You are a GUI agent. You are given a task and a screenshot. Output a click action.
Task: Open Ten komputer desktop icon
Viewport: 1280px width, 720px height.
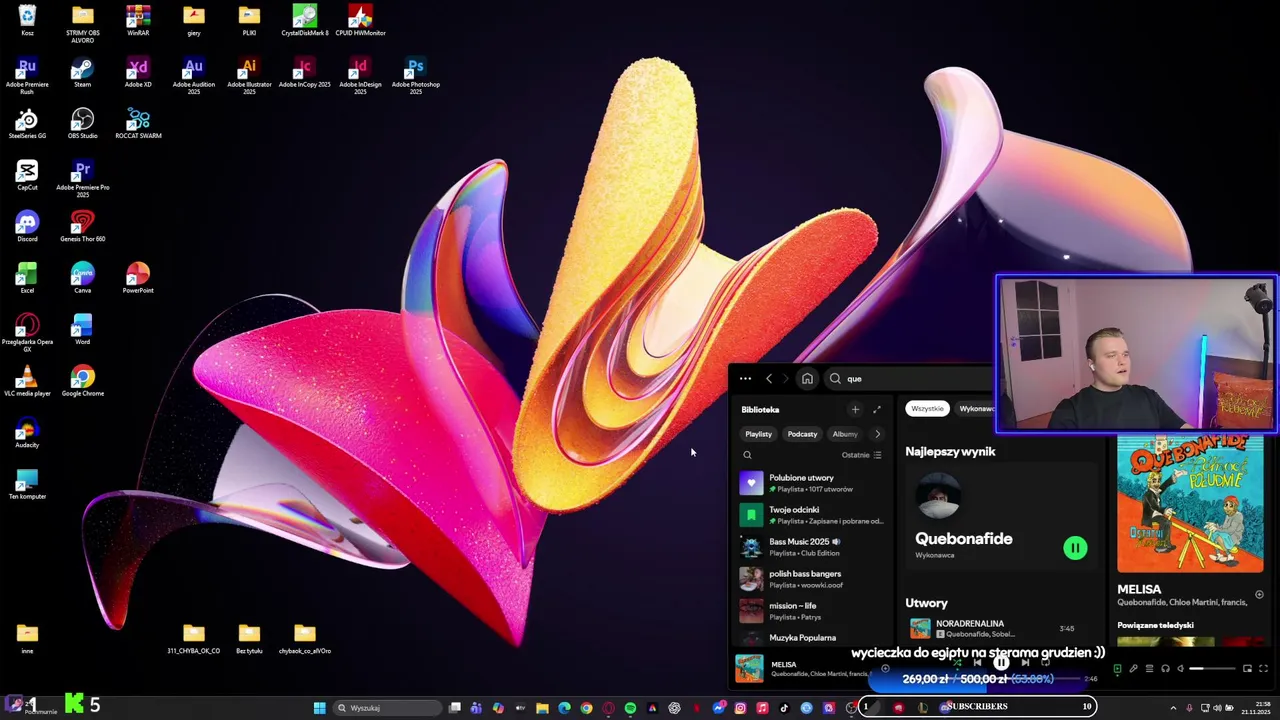tap(27, 484)
